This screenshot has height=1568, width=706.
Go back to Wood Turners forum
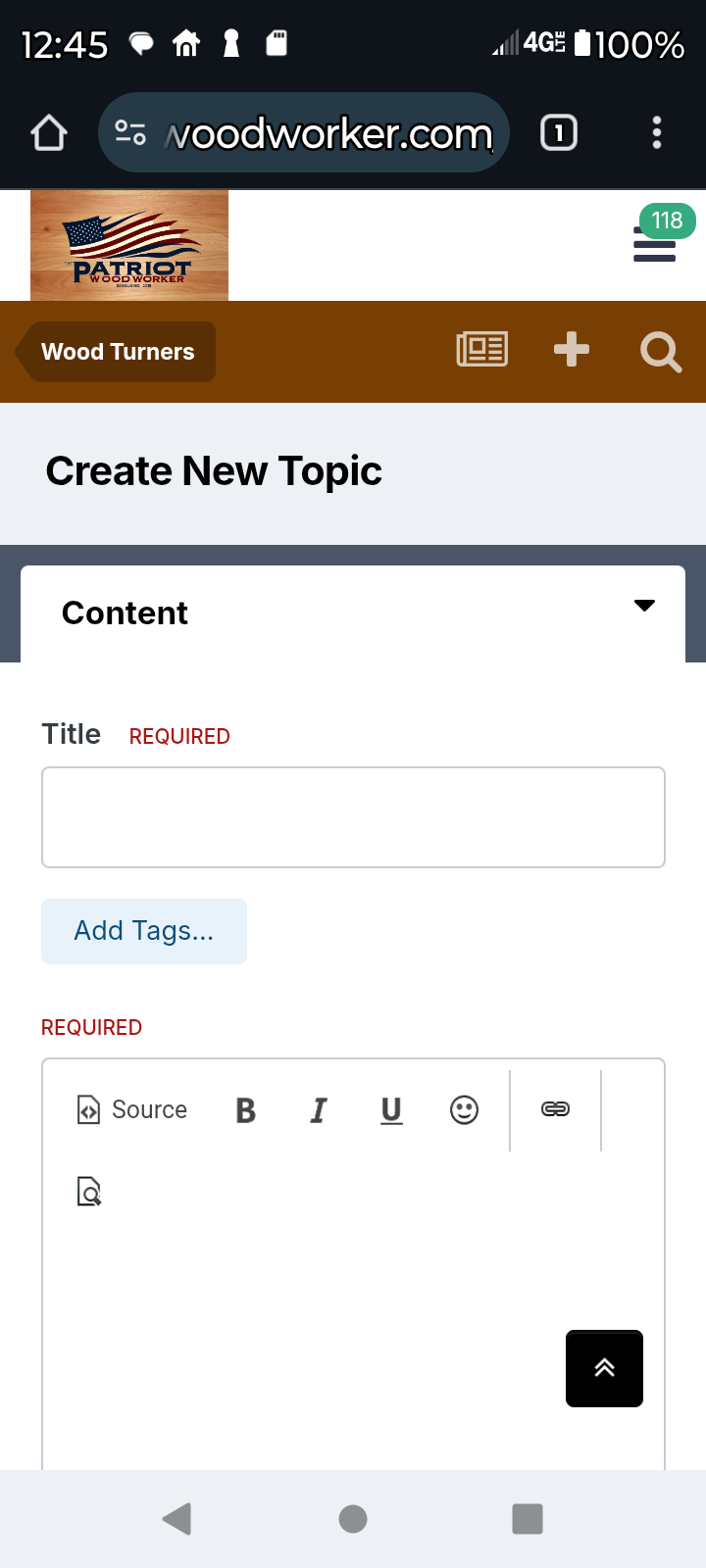118,352
